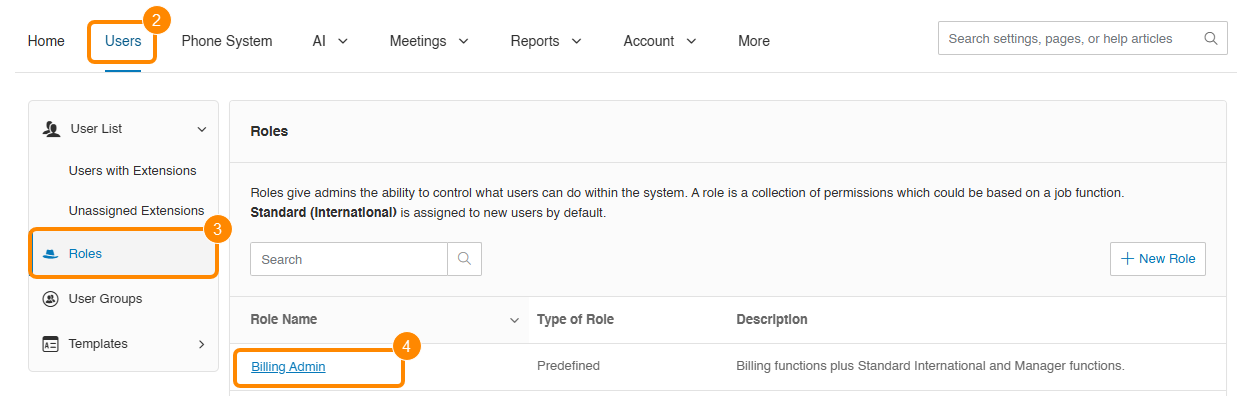This screenshot has width=1254, height=411.
Task: Click the magnifier icon in top search bar
Action: point(1211,39)
